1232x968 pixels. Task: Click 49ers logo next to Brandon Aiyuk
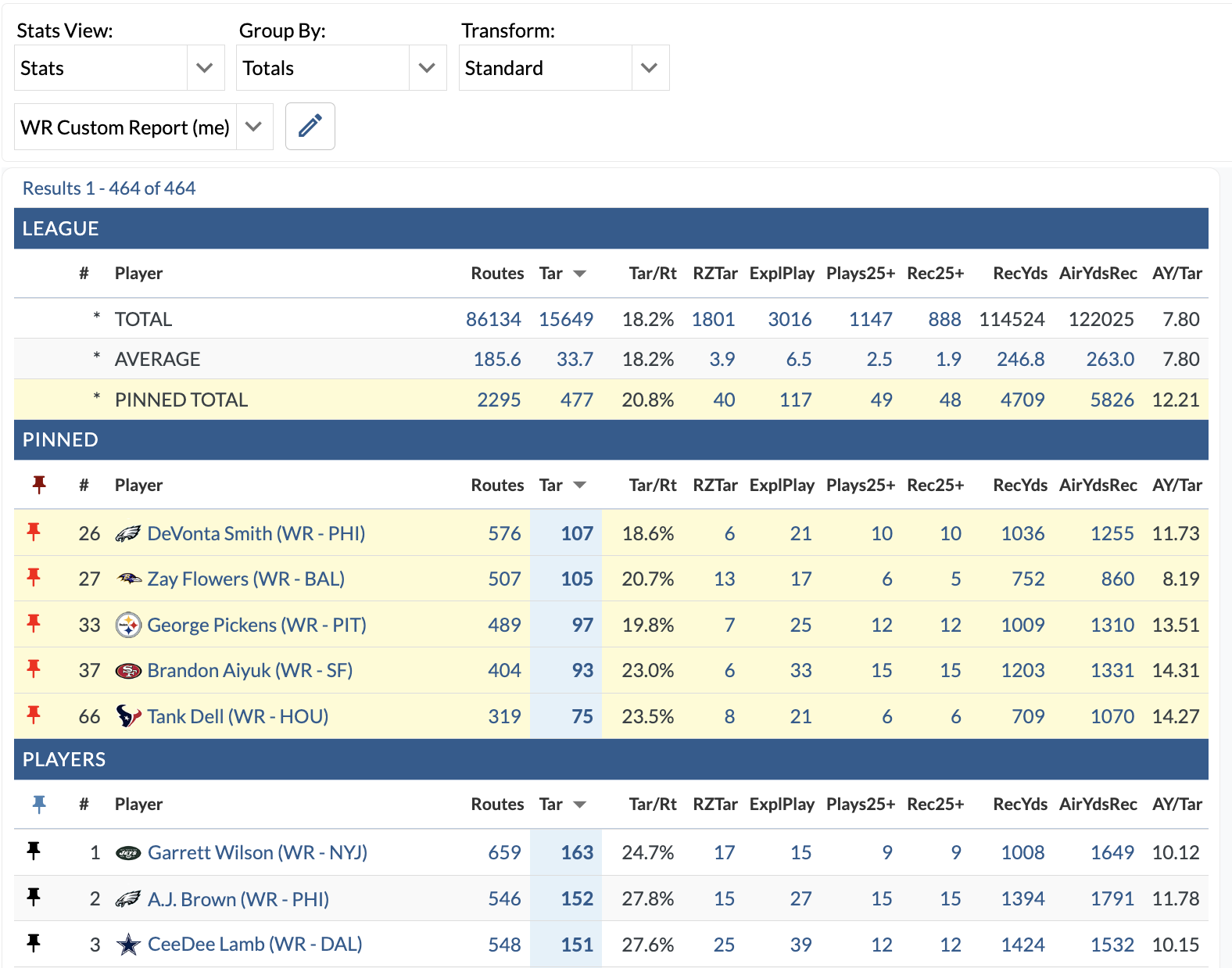point(128,671)
